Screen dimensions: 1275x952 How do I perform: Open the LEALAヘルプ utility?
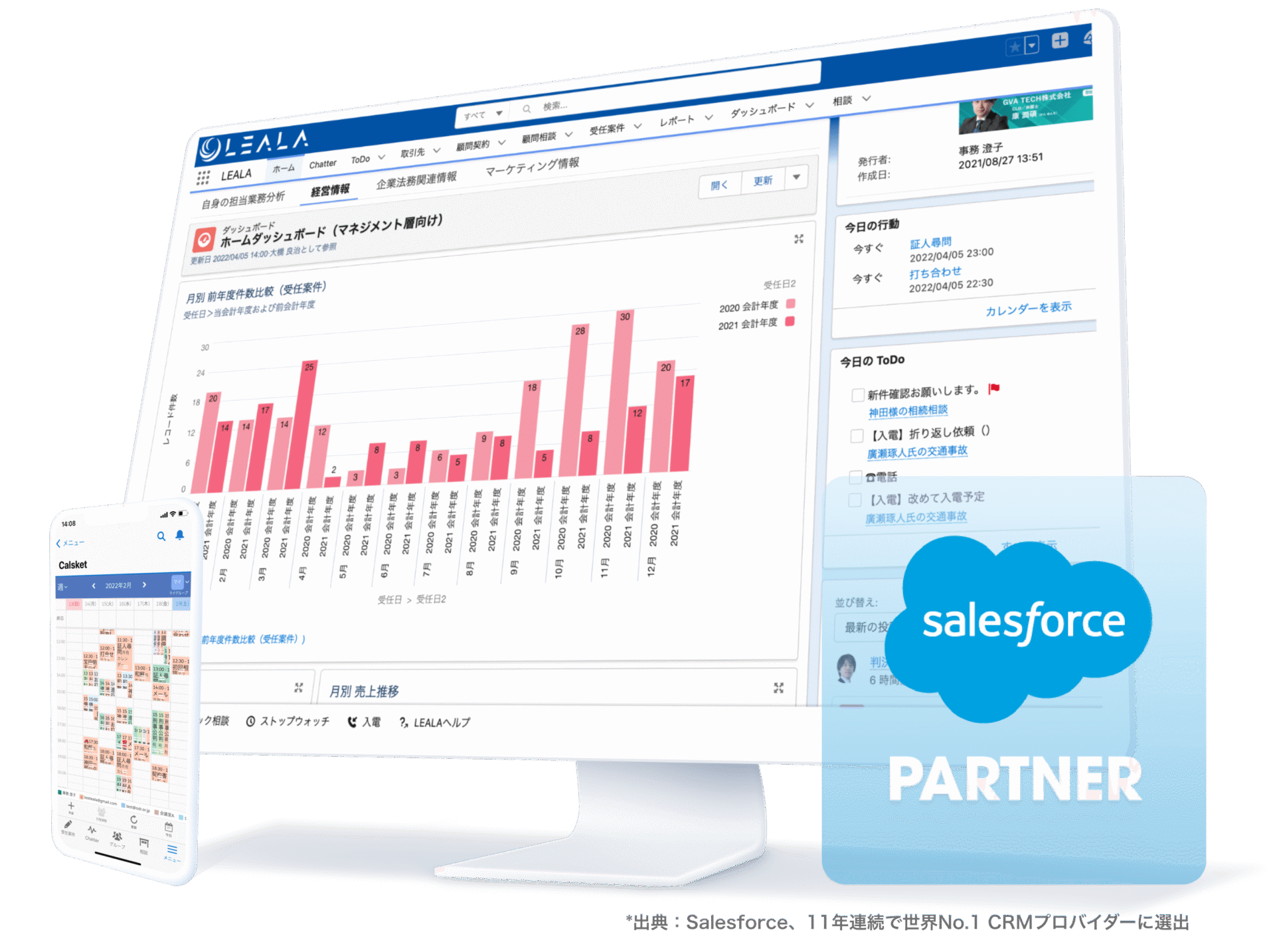pos(434,722)
